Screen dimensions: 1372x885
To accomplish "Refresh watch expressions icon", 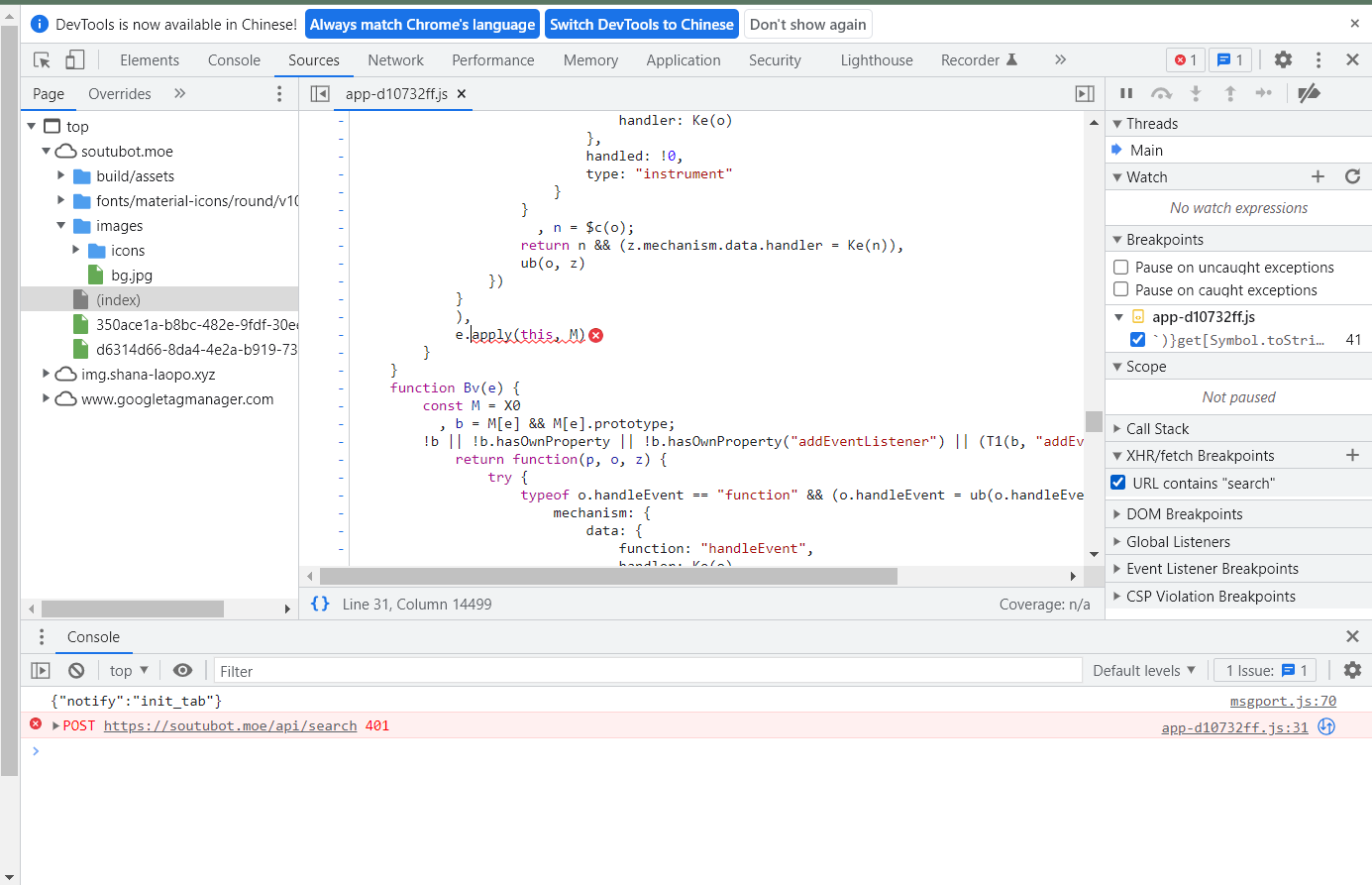I will point(1352,176).
